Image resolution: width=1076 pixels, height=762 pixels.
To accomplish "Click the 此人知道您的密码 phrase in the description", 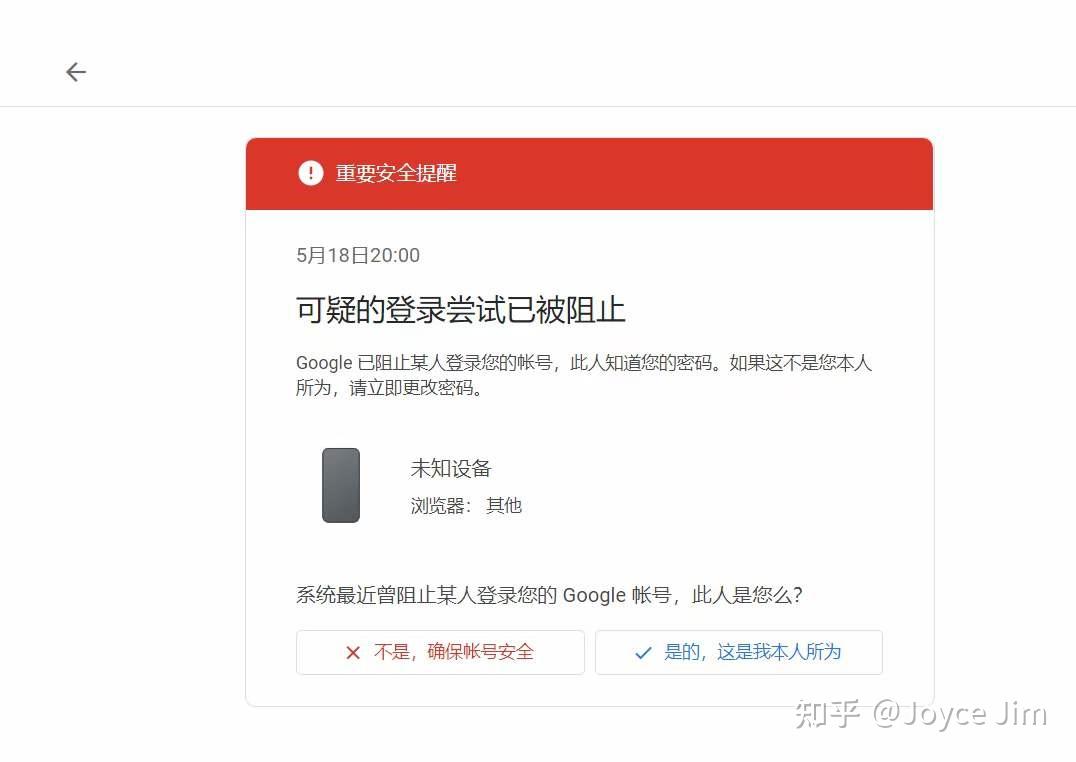I will tap(641, 362).
